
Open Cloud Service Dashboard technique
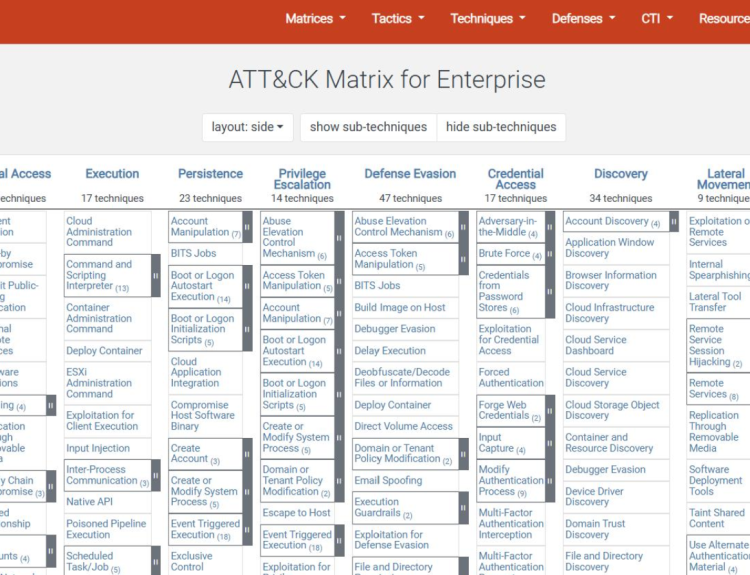596,345
